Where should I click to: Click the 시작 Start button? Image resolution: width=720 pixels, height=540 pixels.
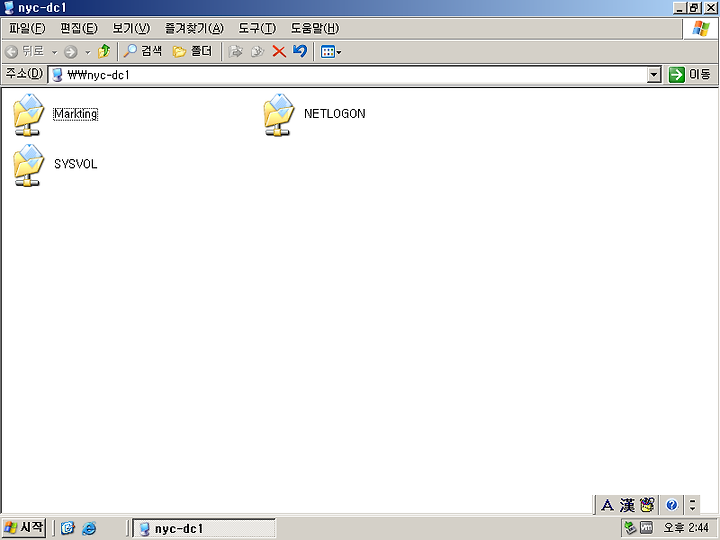pos(24,527)
